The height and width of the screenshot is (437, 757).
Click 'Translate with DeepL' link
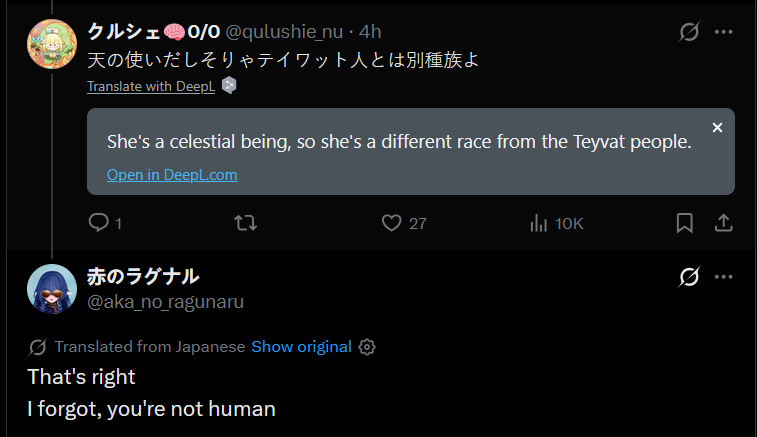[151, 86]
